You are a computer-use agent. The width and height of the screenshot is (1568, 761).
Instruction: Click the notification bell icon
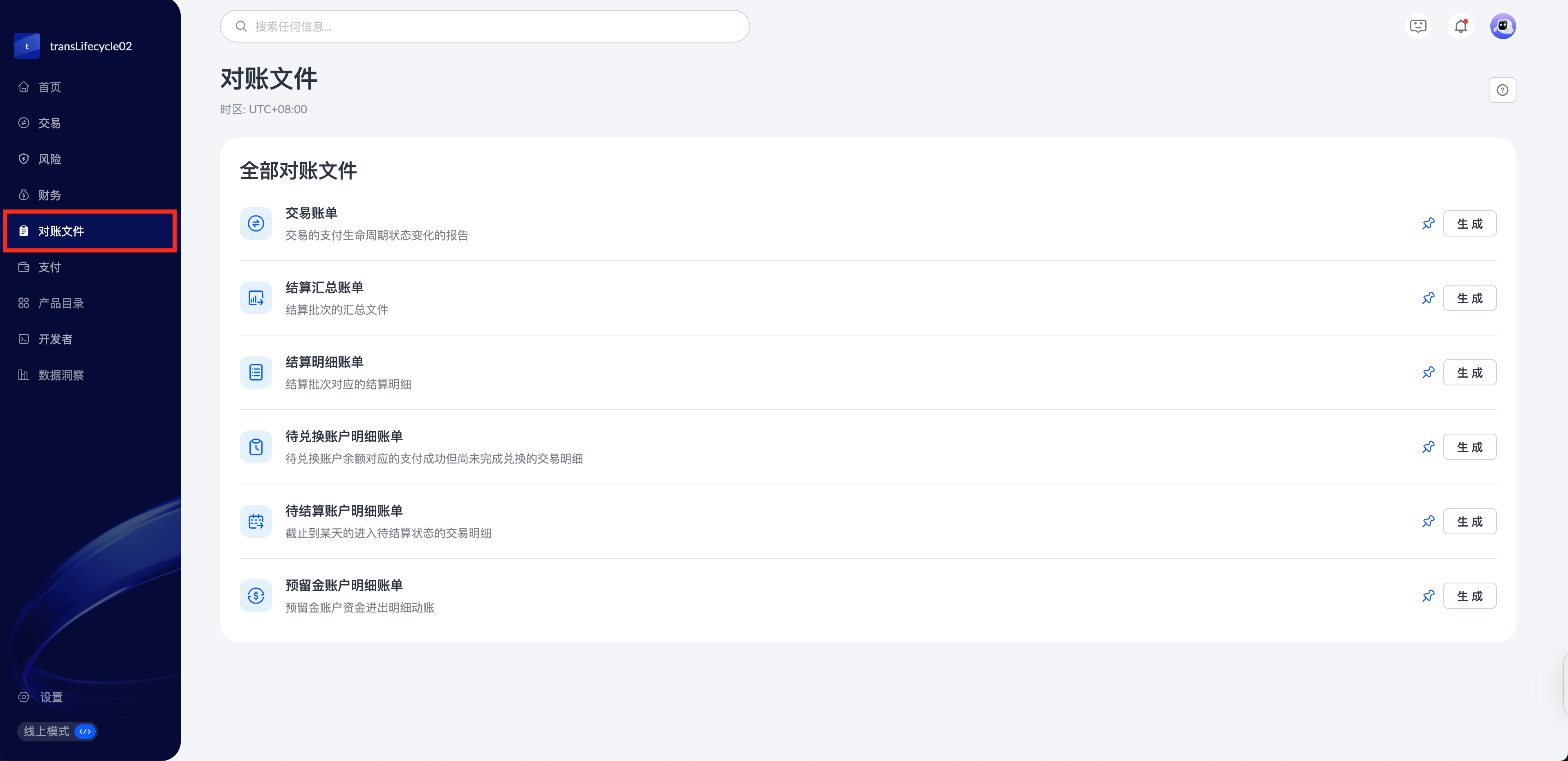coord(1460,26)
